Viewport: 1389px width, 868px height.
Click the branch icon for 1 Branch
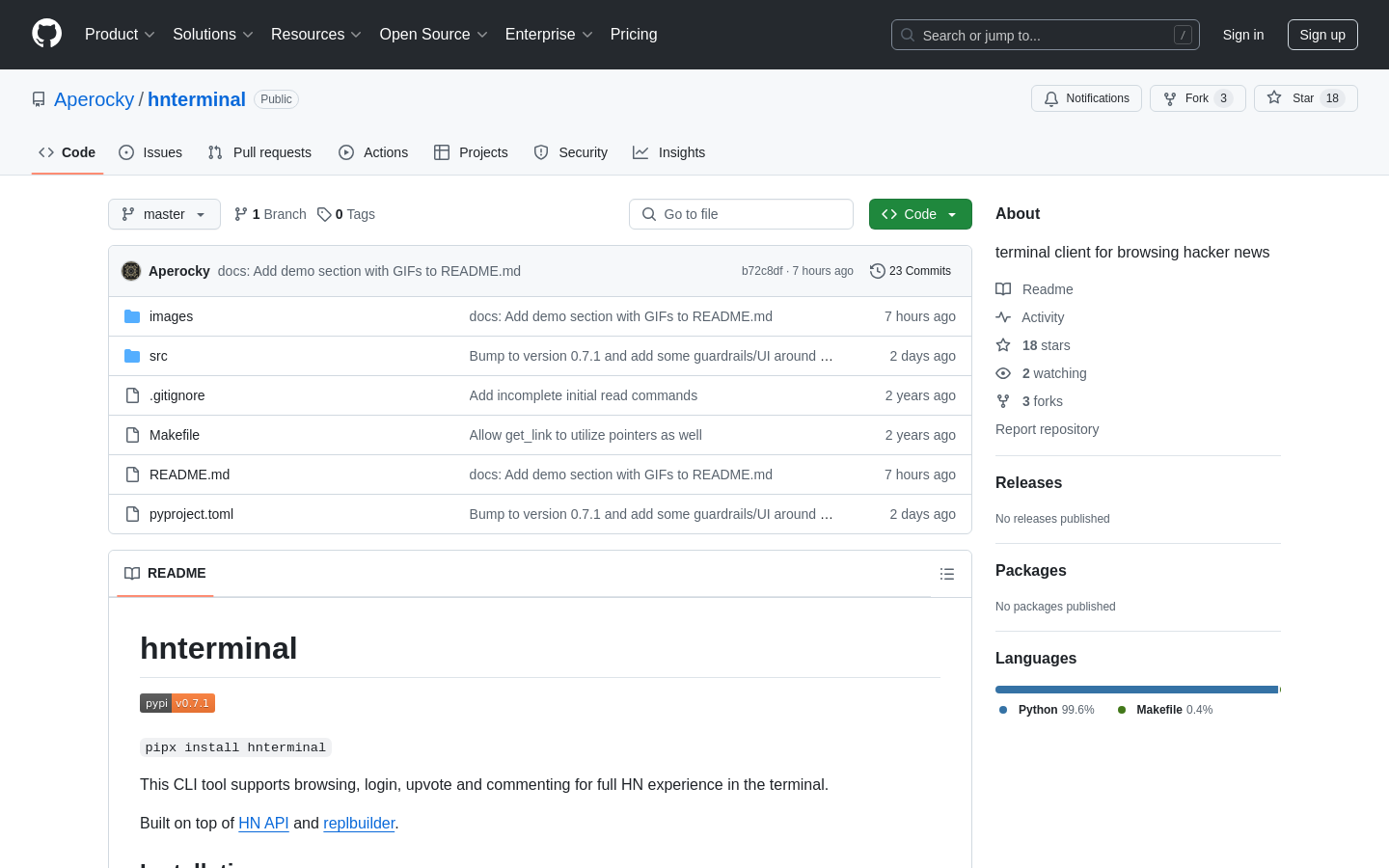tap(241, 214)
